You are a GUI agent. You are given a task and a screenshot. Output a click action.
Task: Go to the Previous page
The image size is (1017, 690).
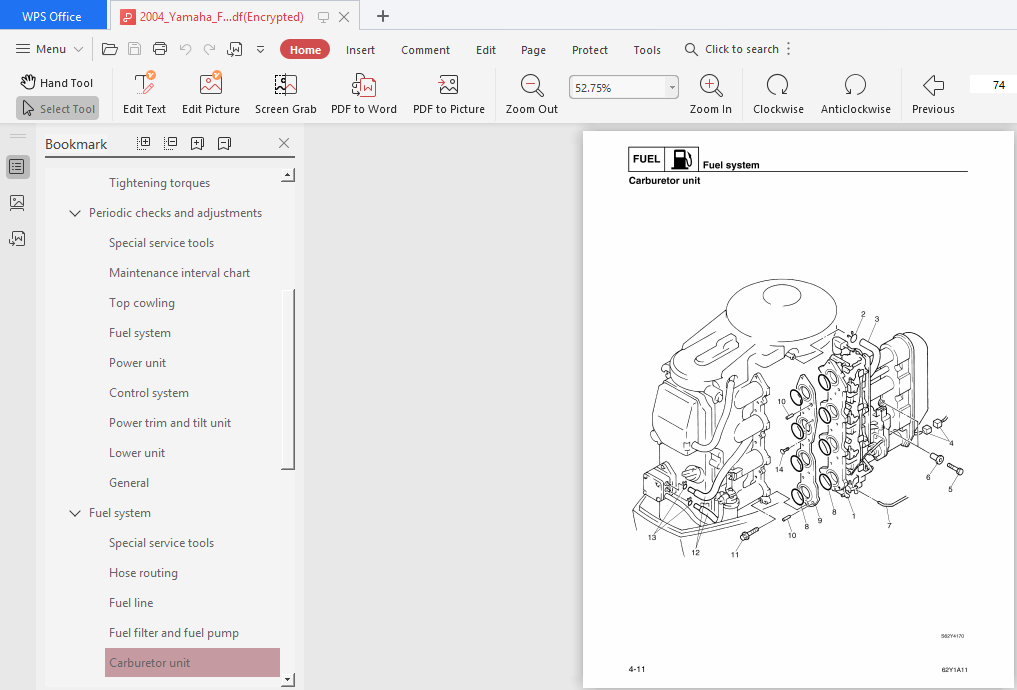point(933,93)
